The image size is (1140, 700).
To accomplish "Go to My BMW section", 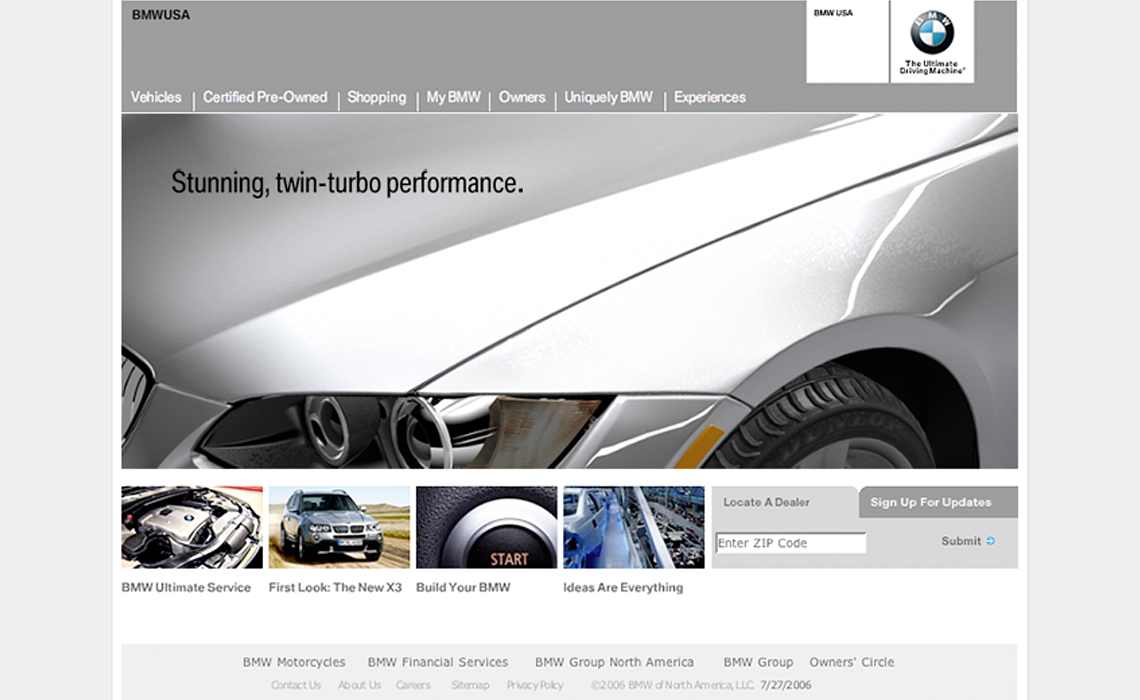I will 453,97.
